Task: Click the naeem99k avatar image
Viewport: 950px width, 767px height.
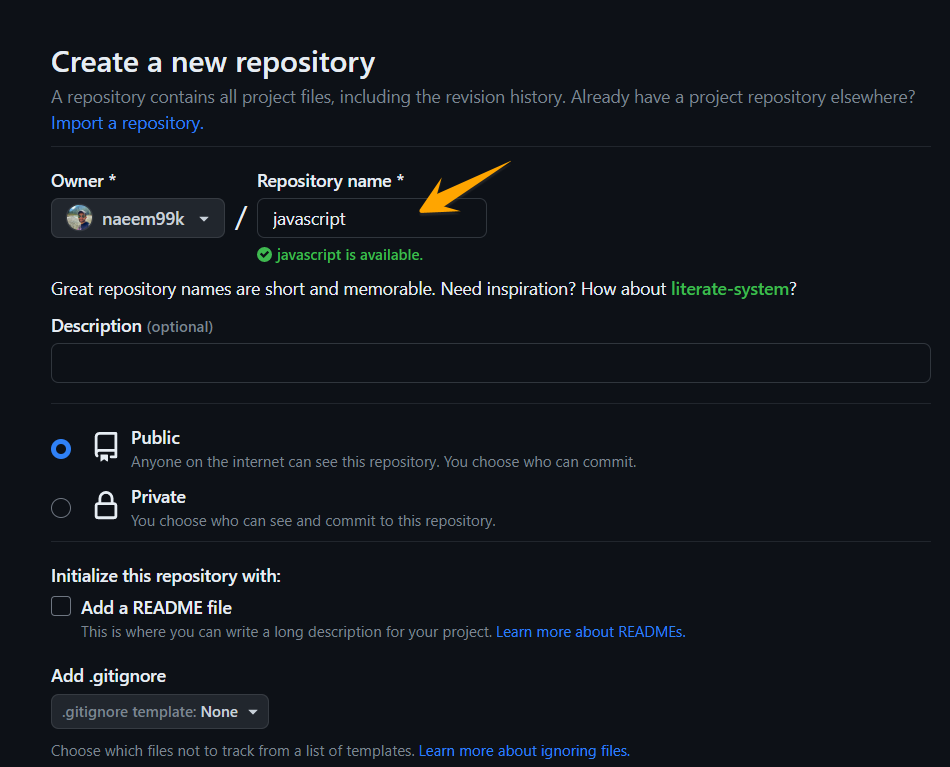Action: [x=79, y=218]
